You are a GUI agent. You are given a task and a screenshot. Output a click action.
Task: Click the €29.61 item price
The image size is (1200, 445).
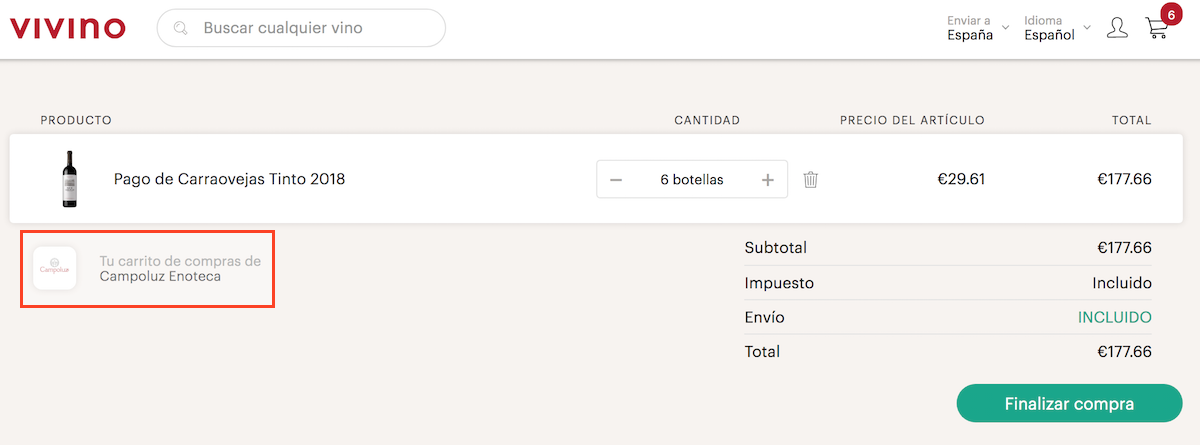[x=960, y=180]
